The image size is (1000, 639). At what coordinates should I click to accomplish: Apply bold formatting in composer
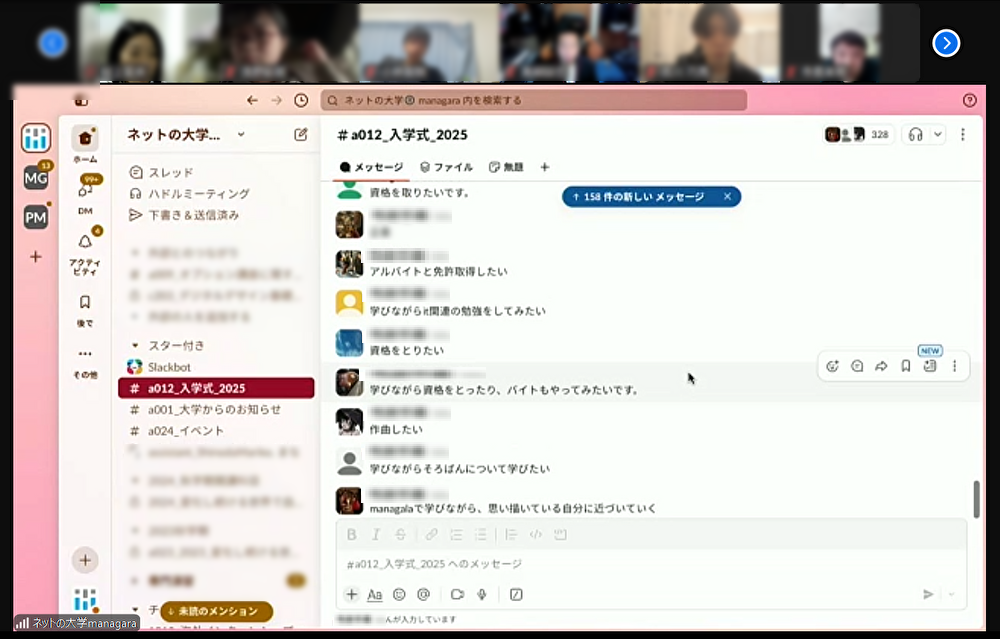pos(351,534)
